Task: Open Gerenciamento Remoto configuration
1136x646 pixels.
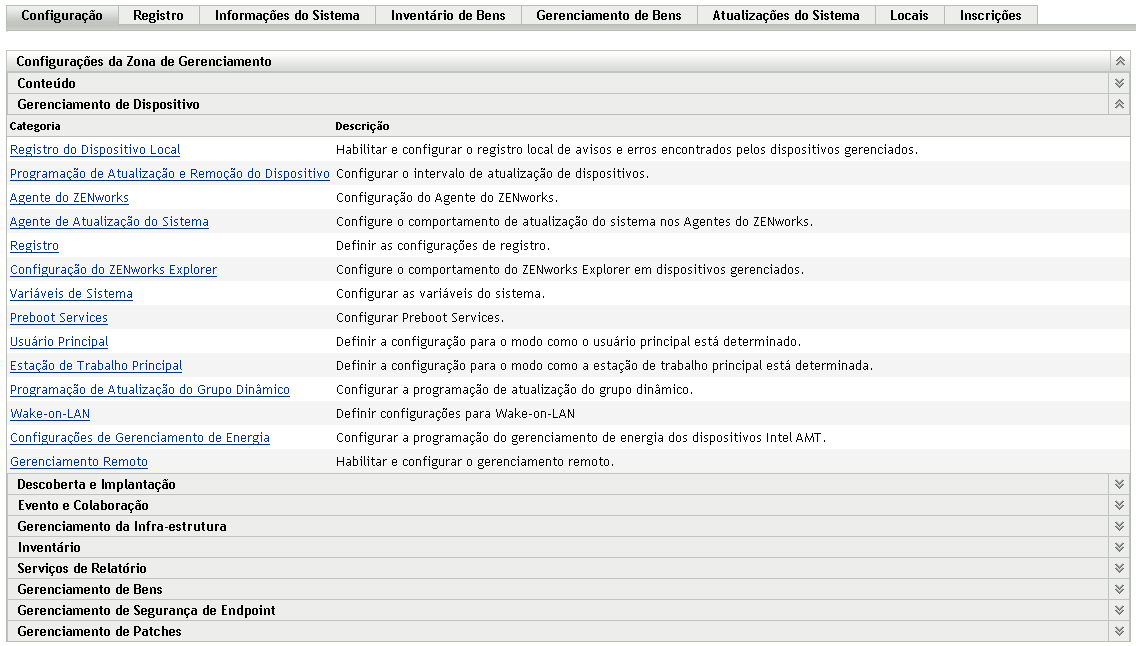Action: click(x=78, y=461)
